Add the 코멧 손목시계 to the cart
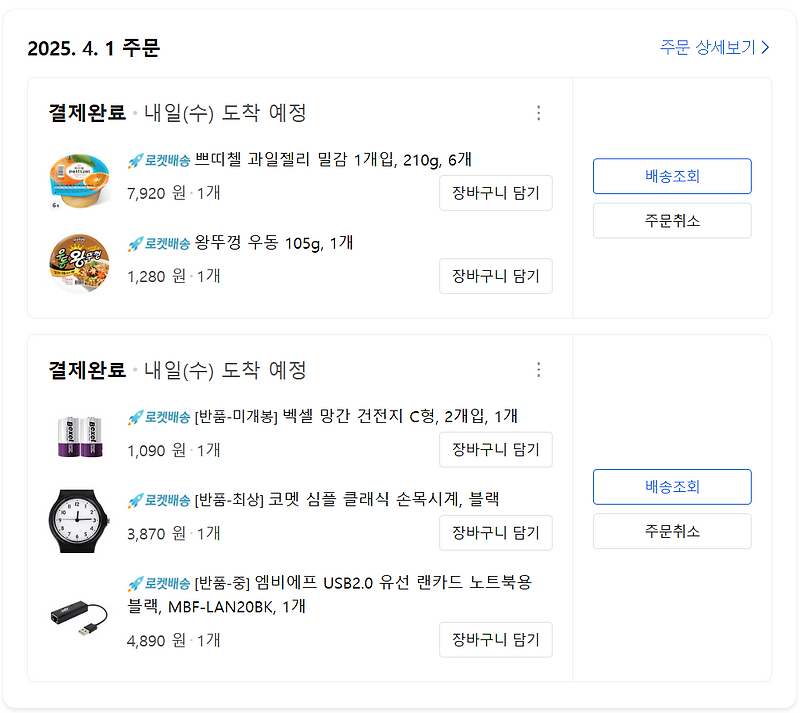 tap(495, 533)
